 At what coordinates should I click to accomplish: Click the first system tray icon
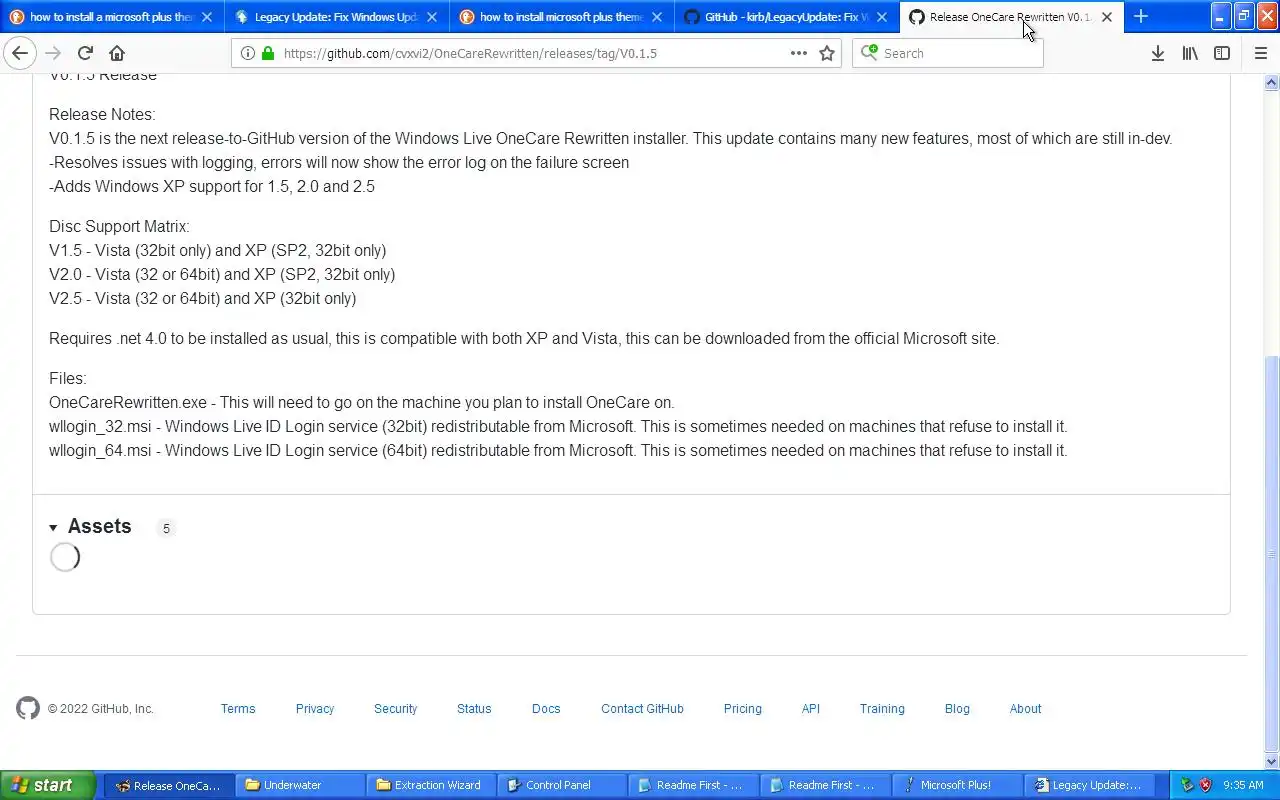(1187, 785)
